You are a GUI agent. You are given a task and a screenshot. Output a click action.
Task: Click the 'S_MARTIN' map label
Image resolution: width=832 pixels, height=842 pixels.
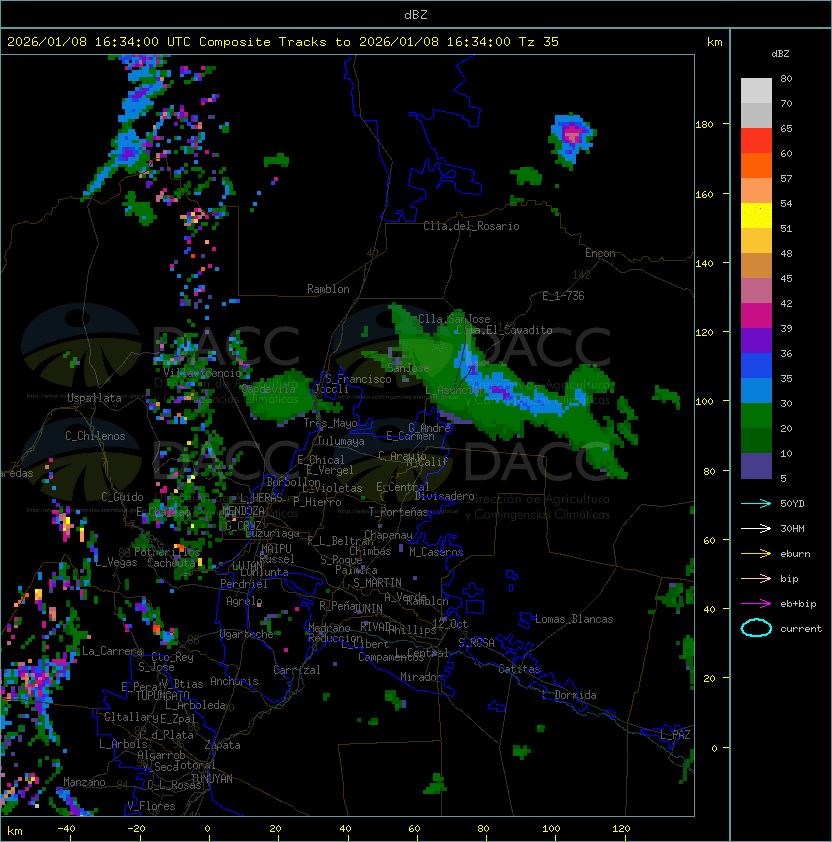(377, 583)
